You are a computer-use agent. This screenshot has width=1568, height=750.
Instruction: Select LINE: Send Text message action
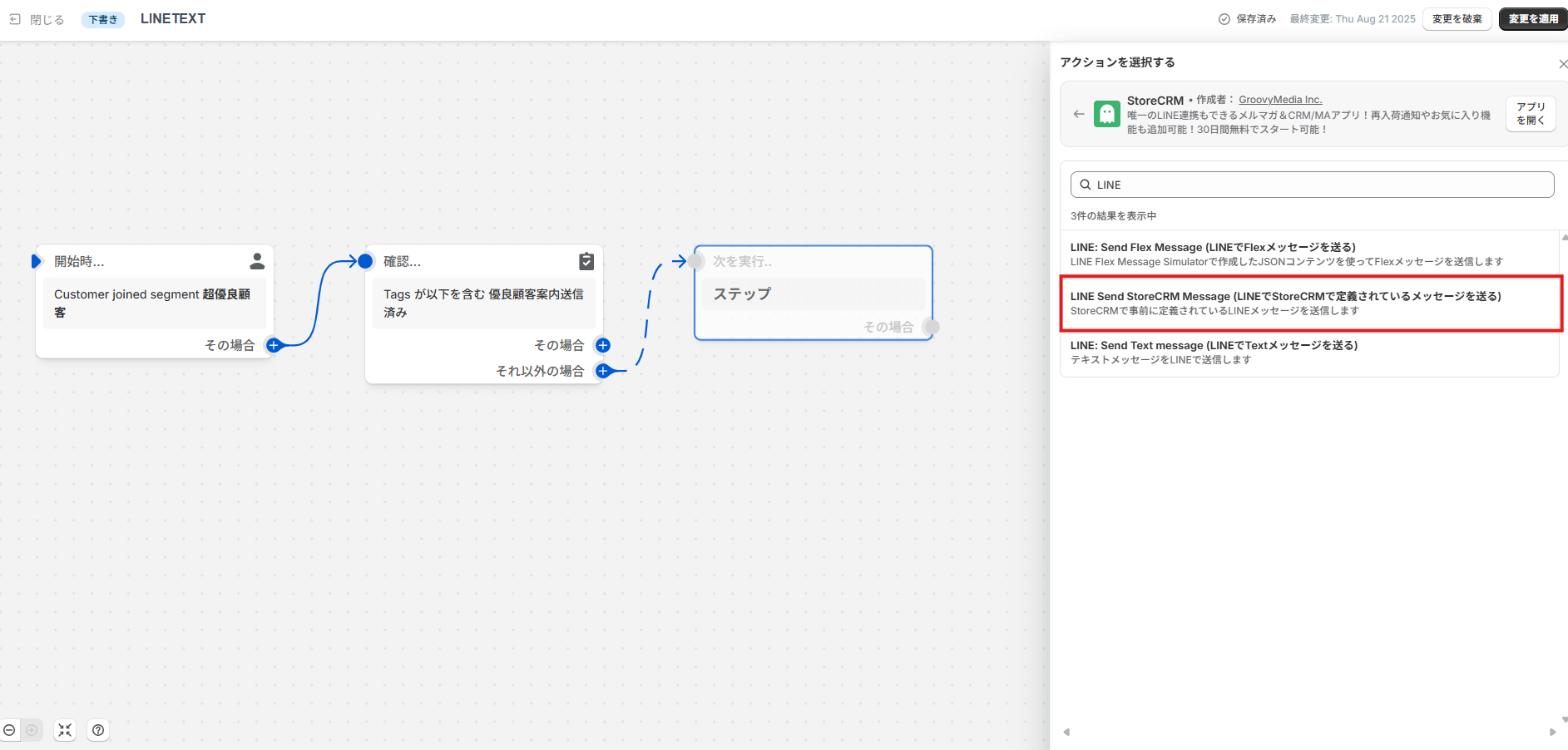pyautogui.click(x=1308, y=353)
